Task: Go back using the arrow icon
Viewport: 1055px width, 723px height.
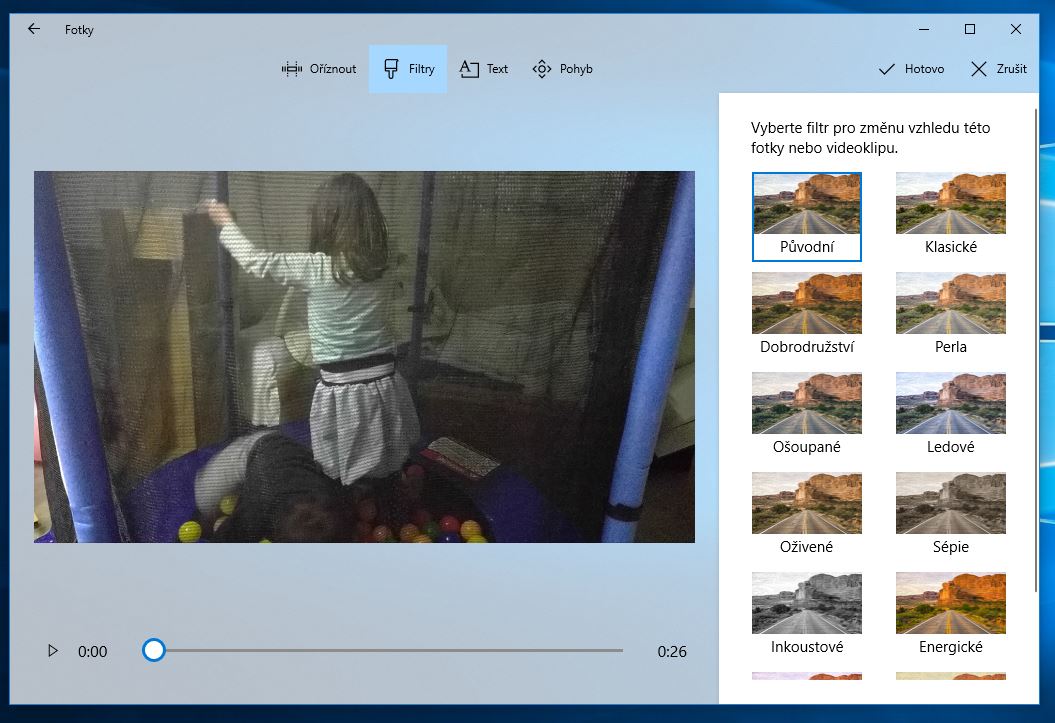Action: [34, 29]
